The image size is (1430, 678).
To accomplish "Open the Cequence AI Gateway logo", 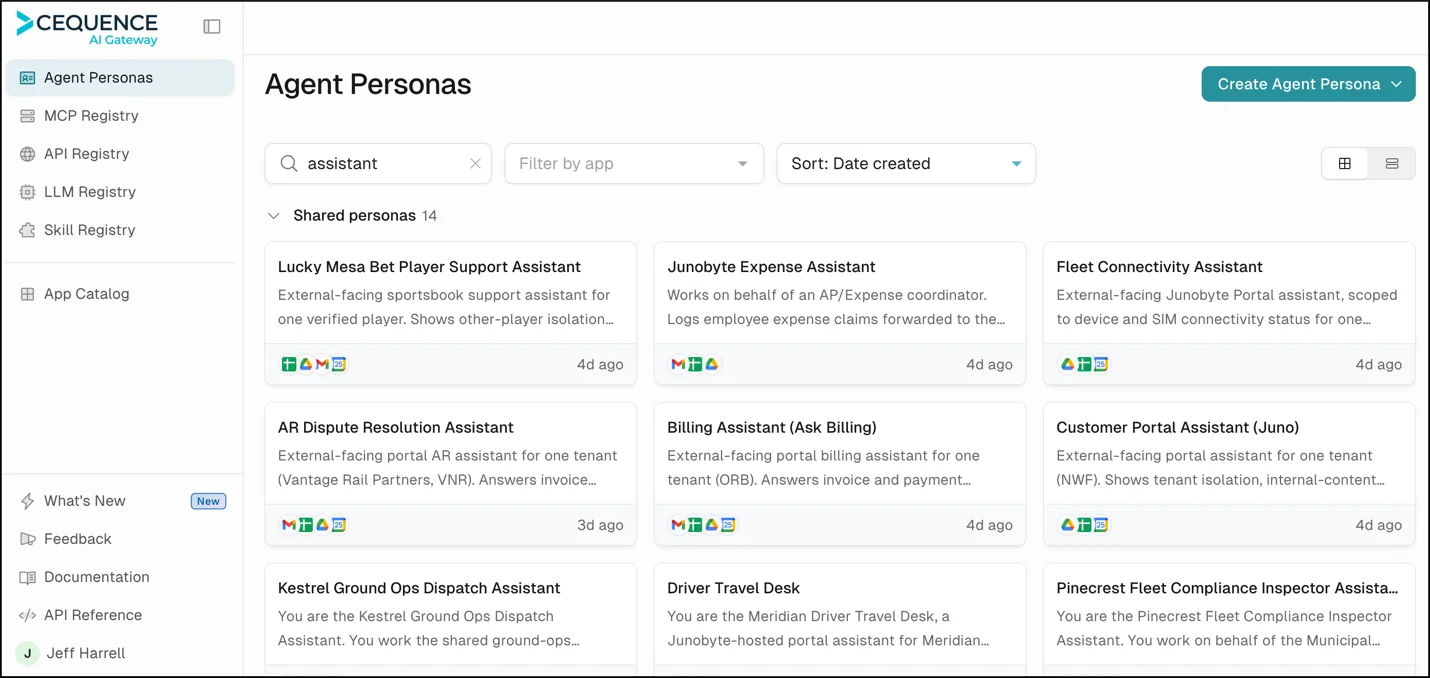I will tap(87, 28).
